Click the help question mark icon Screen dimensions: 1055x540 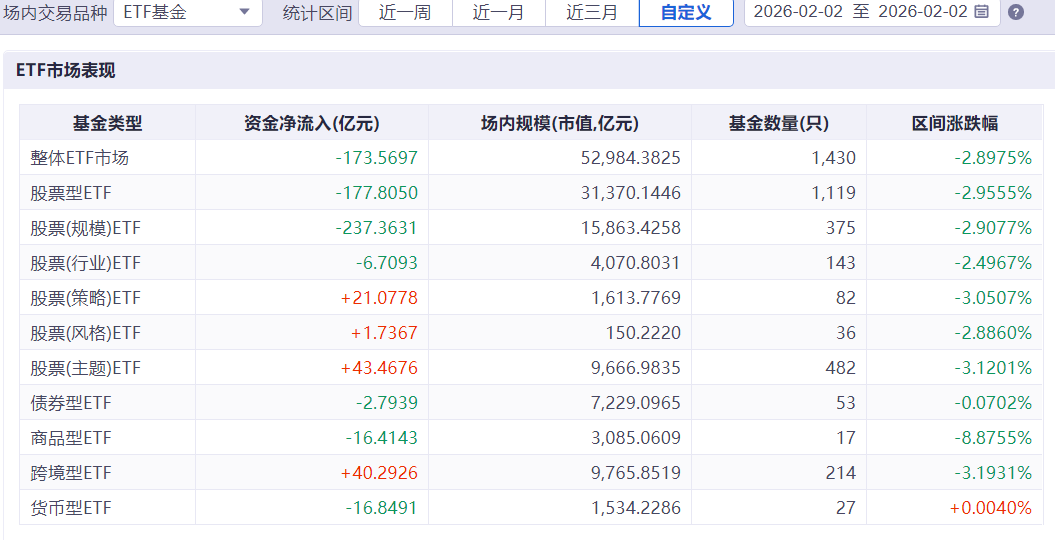coord(1016,12)
